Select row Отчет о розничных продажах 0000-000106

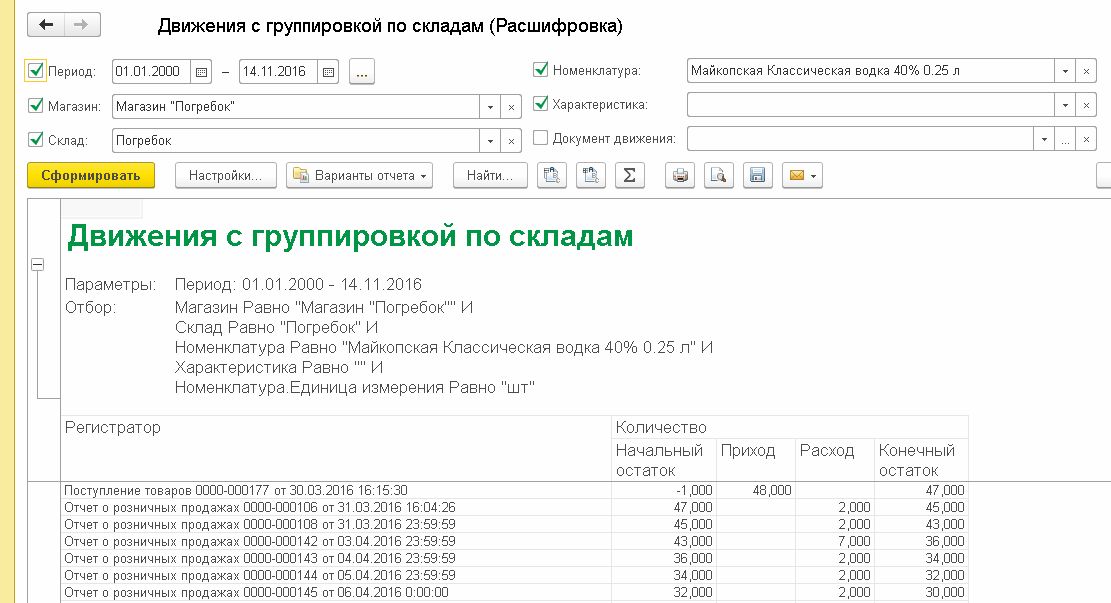[x=514, y=507]
